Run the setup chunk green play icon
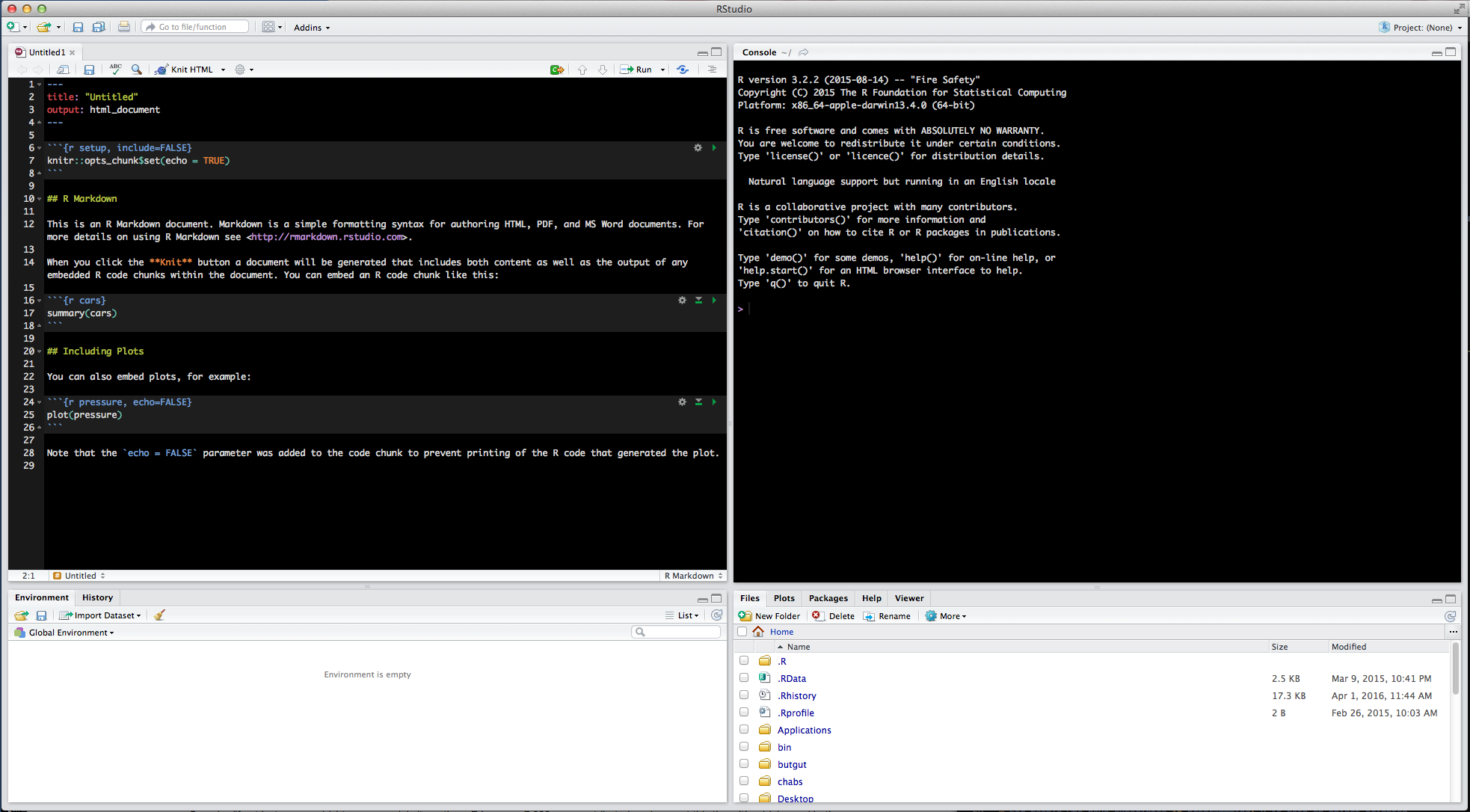 714,148
